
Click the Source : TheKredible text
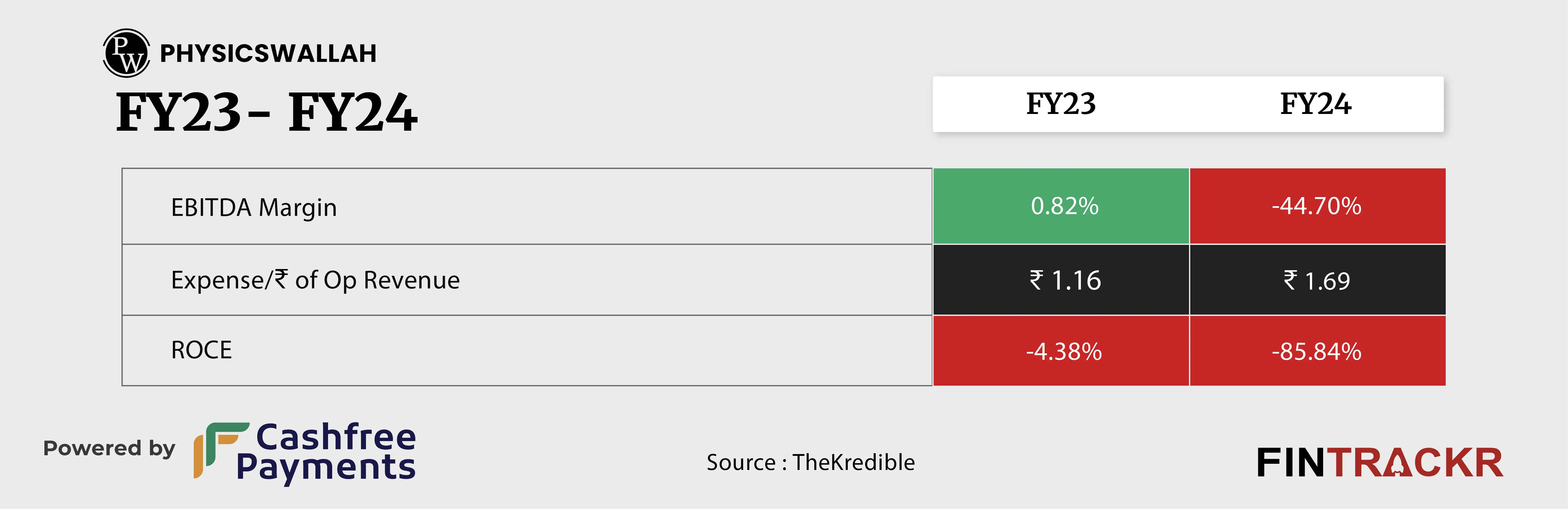coord(810,462)
